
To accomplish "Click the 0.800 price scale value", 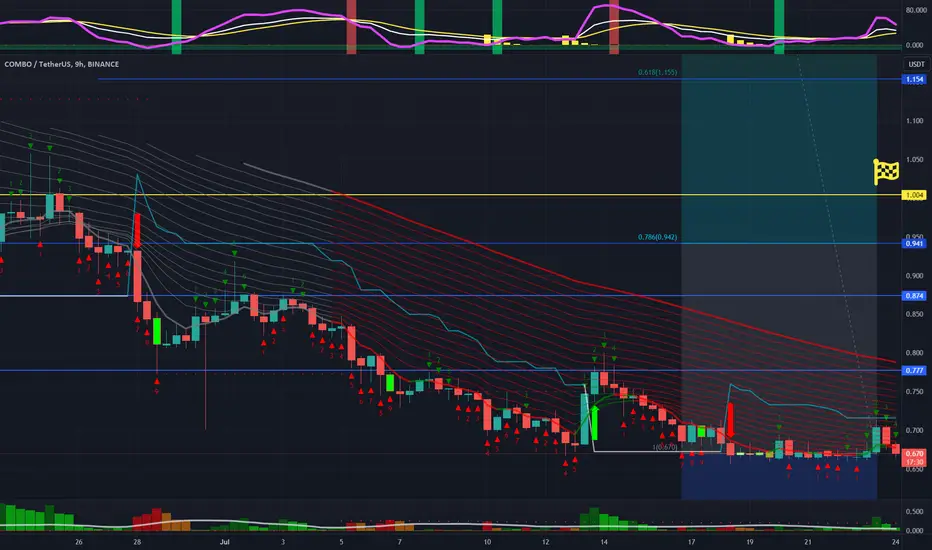I will pyautogui.click(x=914, y=353).
